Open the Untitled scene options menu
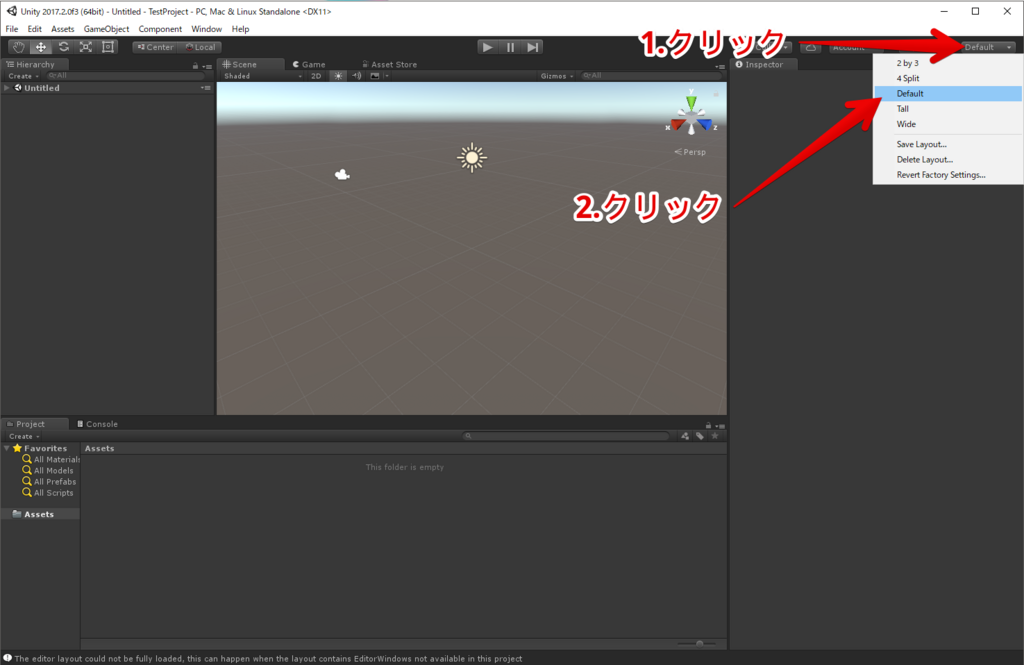Image resolution: width=1024 pixels, height=665 pixels. point(206,88)
